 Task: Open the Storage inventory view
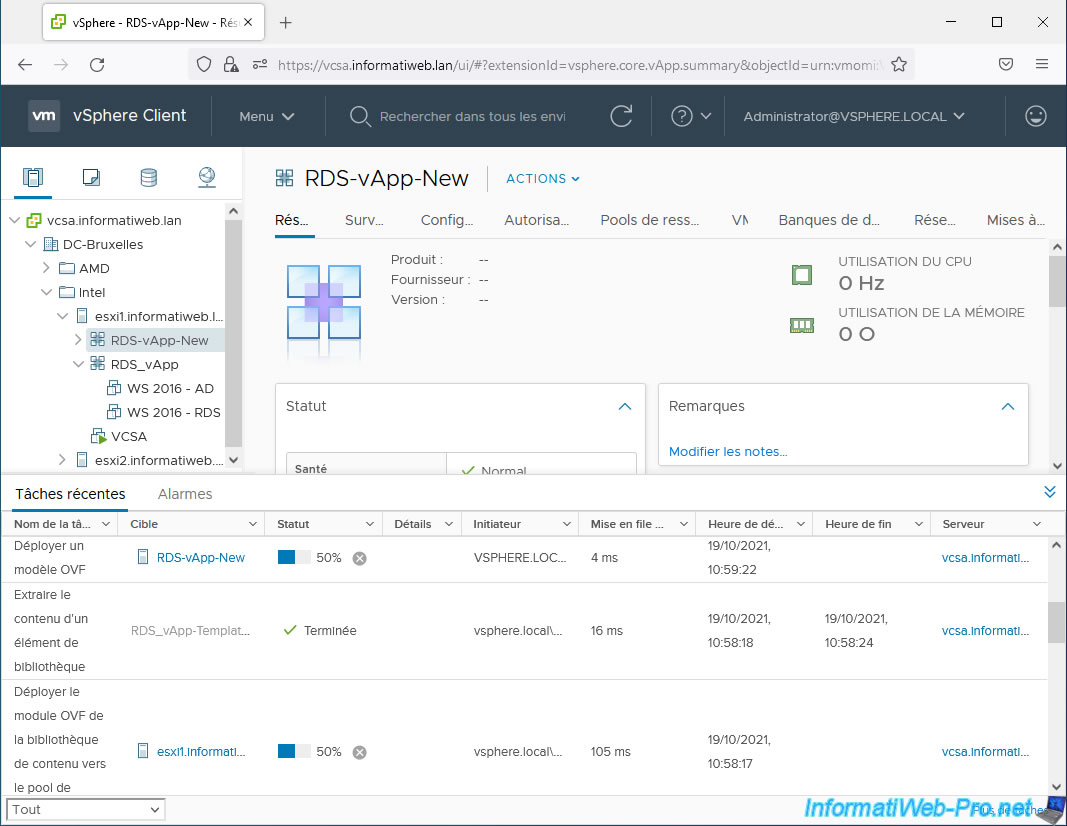click(x=148, y=178)
